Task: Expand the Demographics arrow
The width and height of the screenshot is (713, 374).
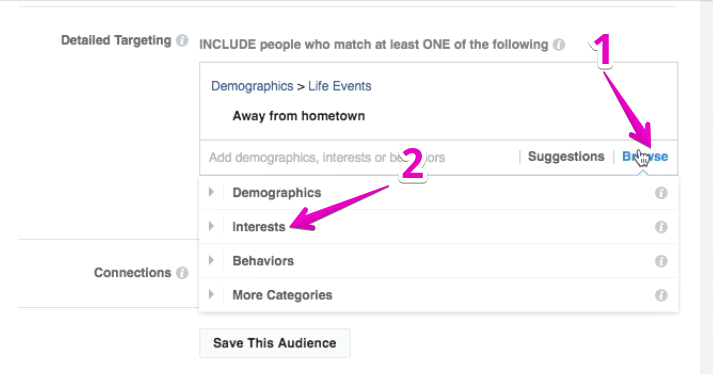Action: point(211,192)
